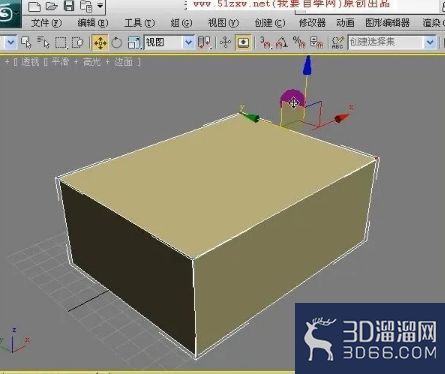Open the 视图(V) menu
Image resolution: width=445 pixels, height=374 pixels.
(223, 23)
